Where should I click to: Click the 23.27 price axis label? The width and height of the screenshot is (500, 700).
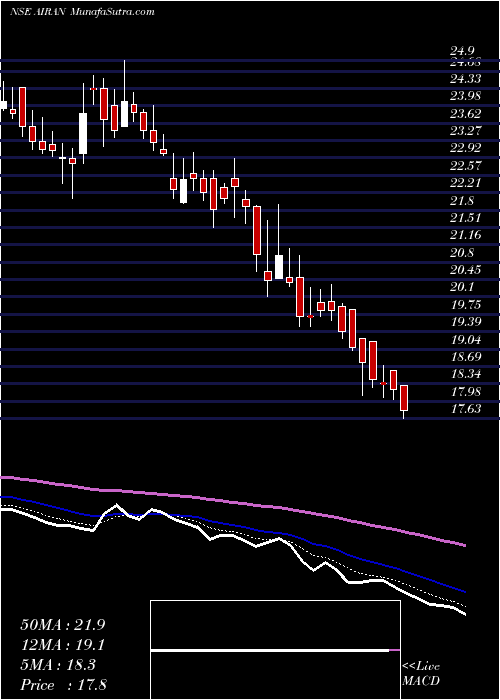(465, 131)
